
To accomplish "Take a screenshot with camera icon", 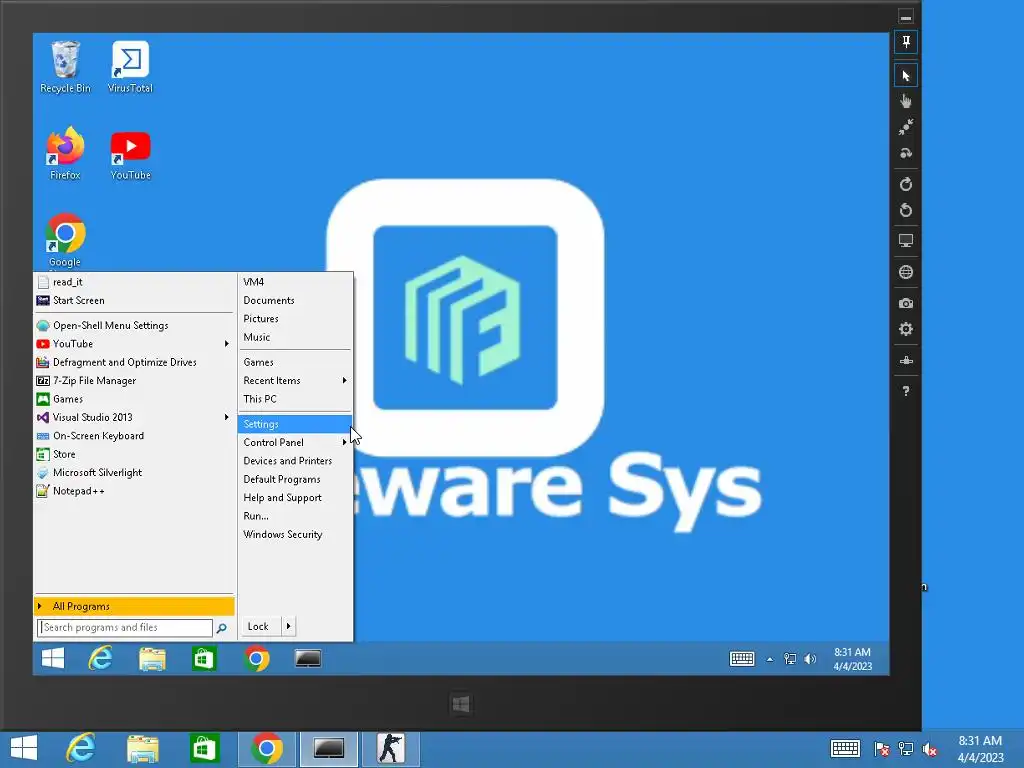I will [x=906, y=303].
